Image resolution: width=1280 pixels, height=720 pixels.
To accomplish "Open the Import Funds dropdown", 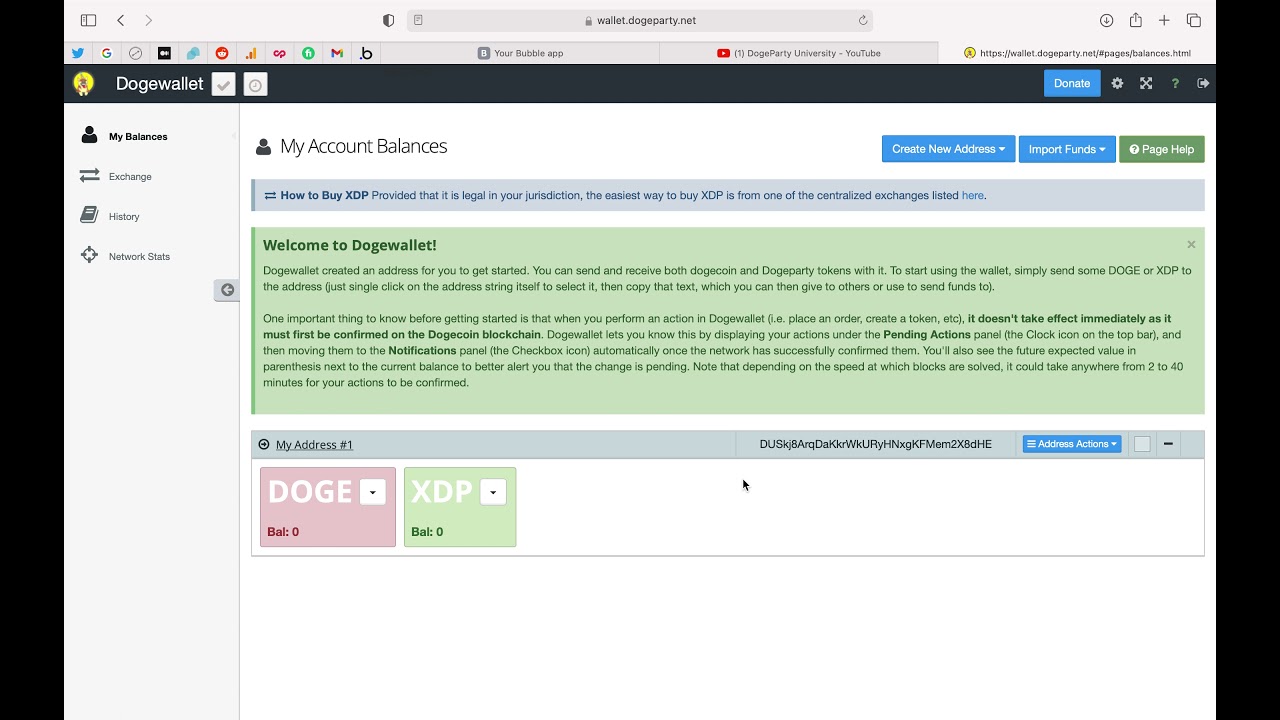I will [x=1067, y=149].
